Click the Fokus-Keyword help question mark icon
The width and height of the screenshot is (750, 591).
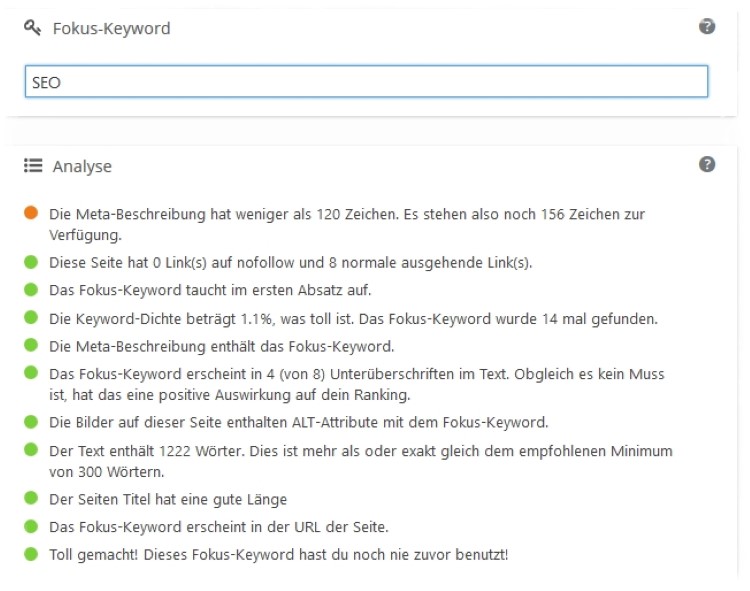[x=707, y=27]
